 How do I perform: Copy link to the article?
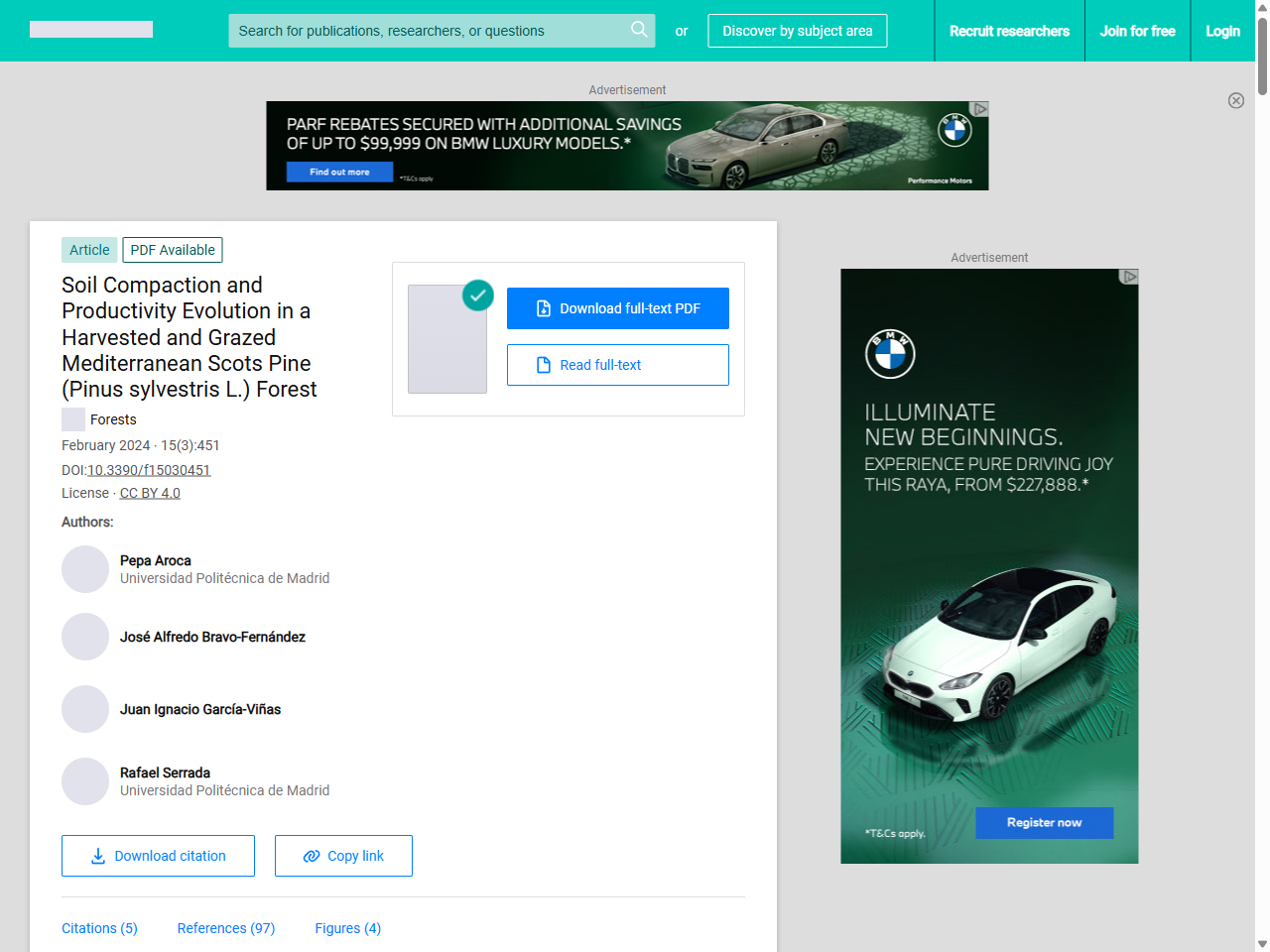click(343, 856)
